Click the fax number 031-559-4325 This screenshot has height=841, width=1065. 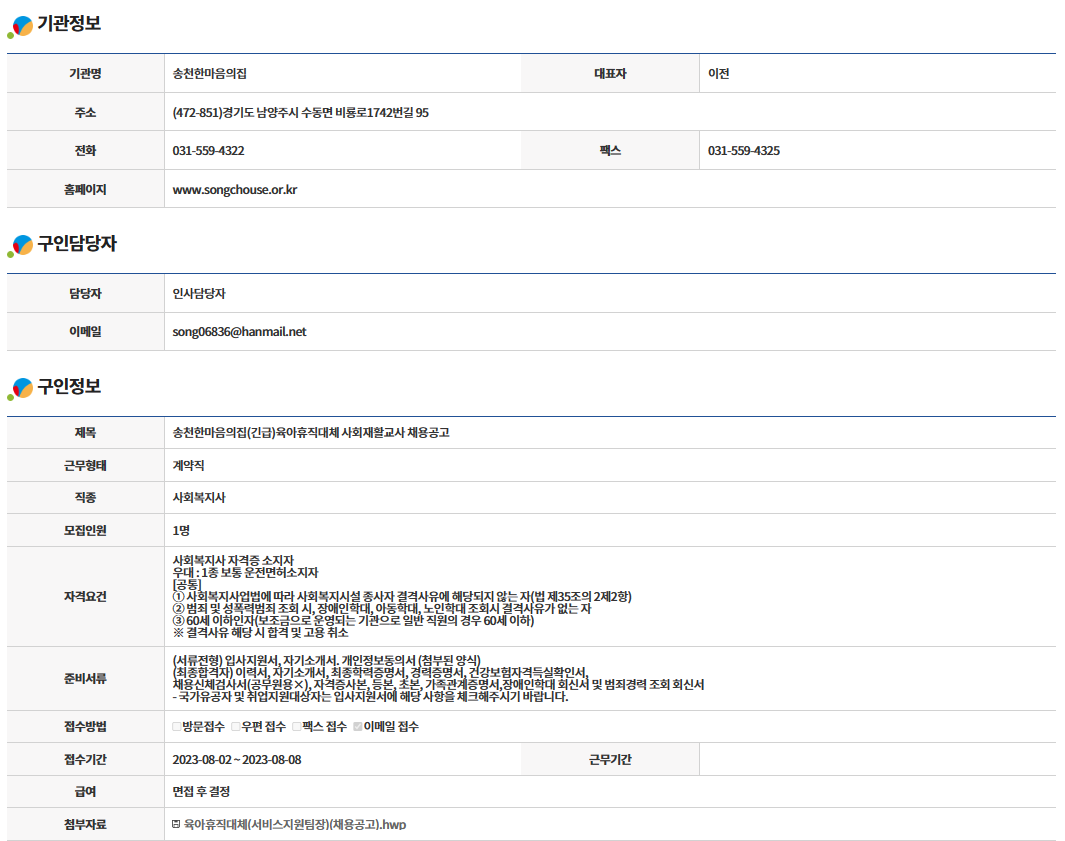pos(743,151)
